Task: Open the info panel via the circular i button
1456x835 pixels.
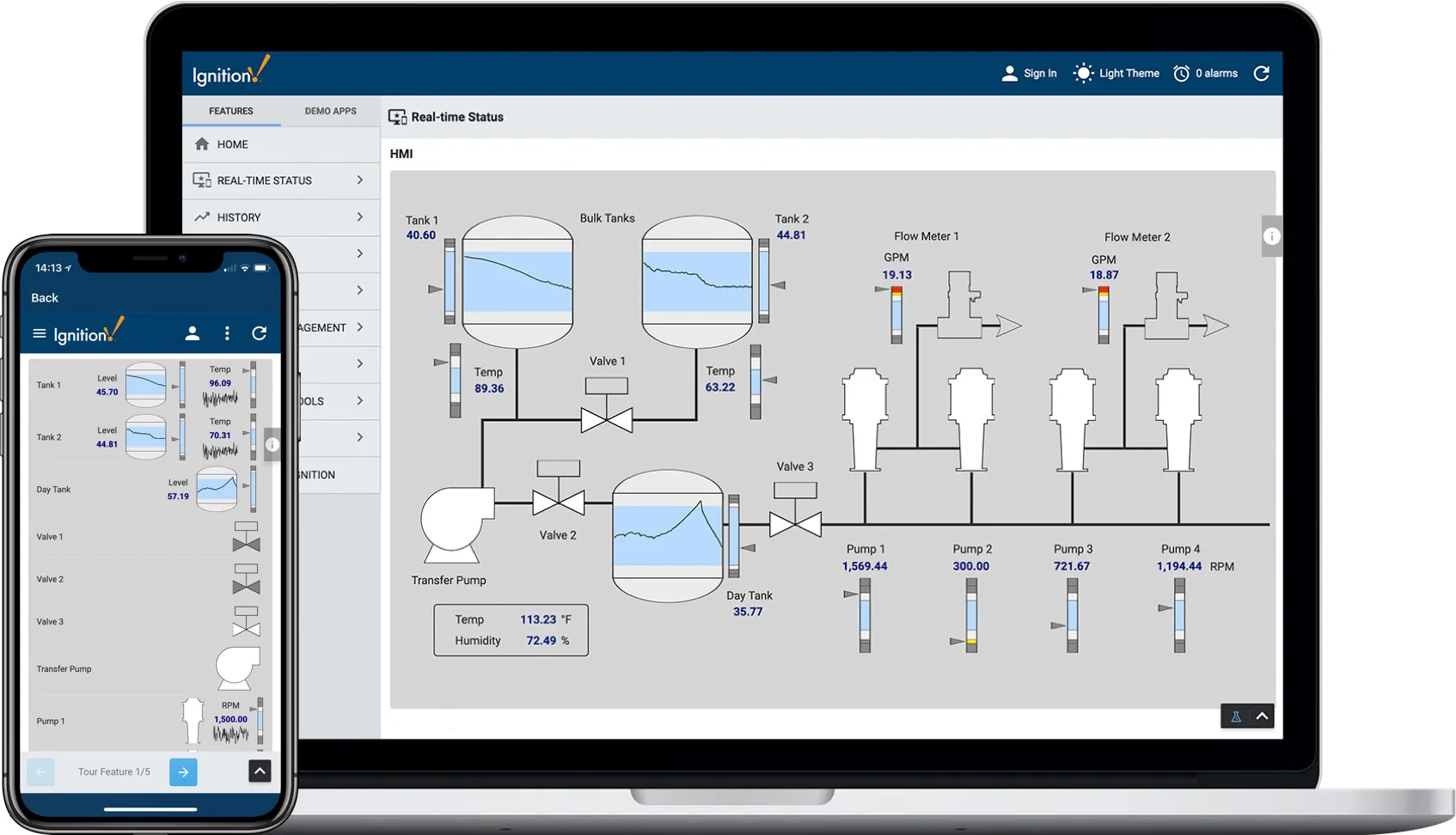Action: click(x=1271, y=236)
